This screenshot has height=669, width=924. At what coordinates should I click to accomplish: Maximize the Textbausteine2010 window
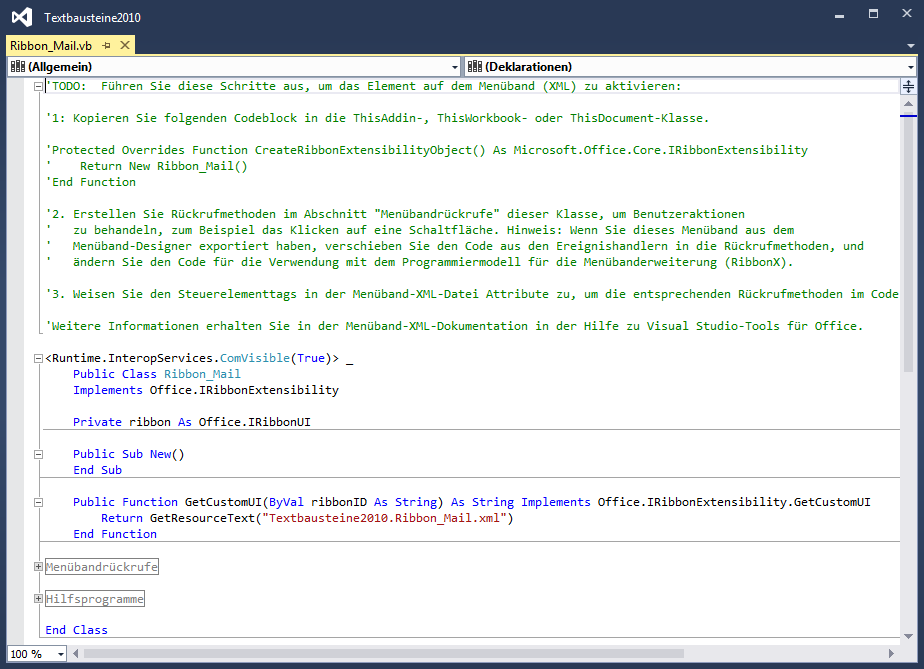click(x=873, y=14)
